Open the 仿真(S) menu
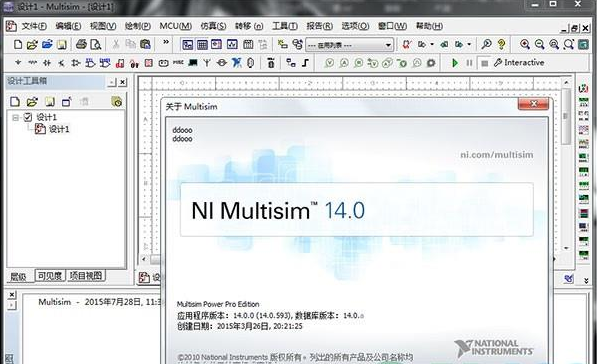The width and height of the screenshot is (597, 364). tap(213, 26)
